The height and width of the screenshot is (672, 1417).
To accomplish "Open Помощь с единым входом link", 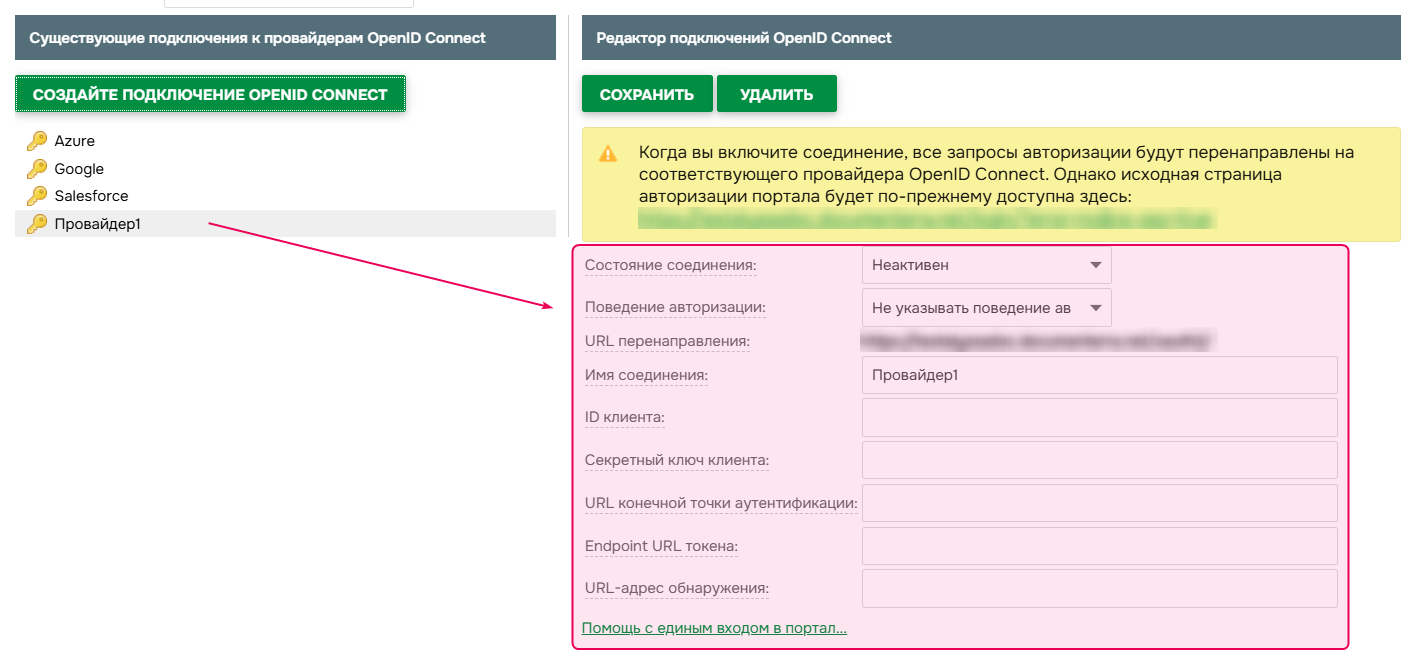I will point(714,628).
